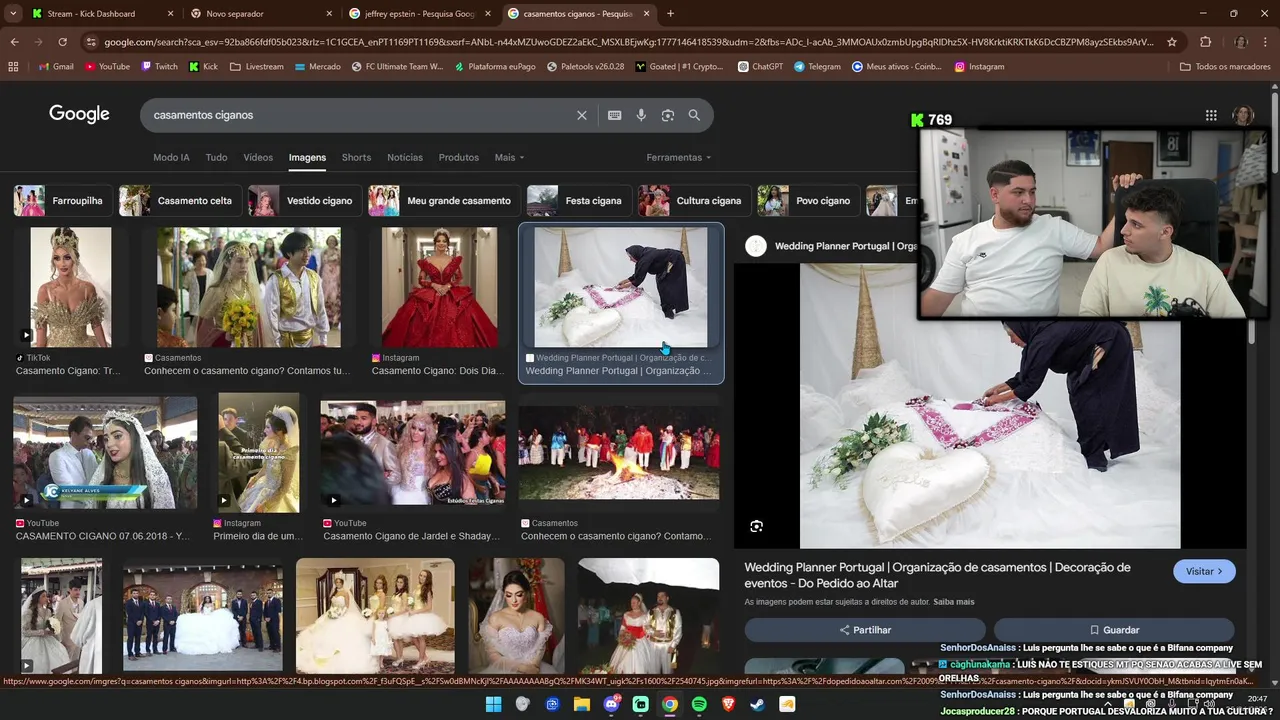Image resolution: width=1280 pixels, height=720 pixels.
Task: Switch to the Vídeos tab
Action: 258,157
